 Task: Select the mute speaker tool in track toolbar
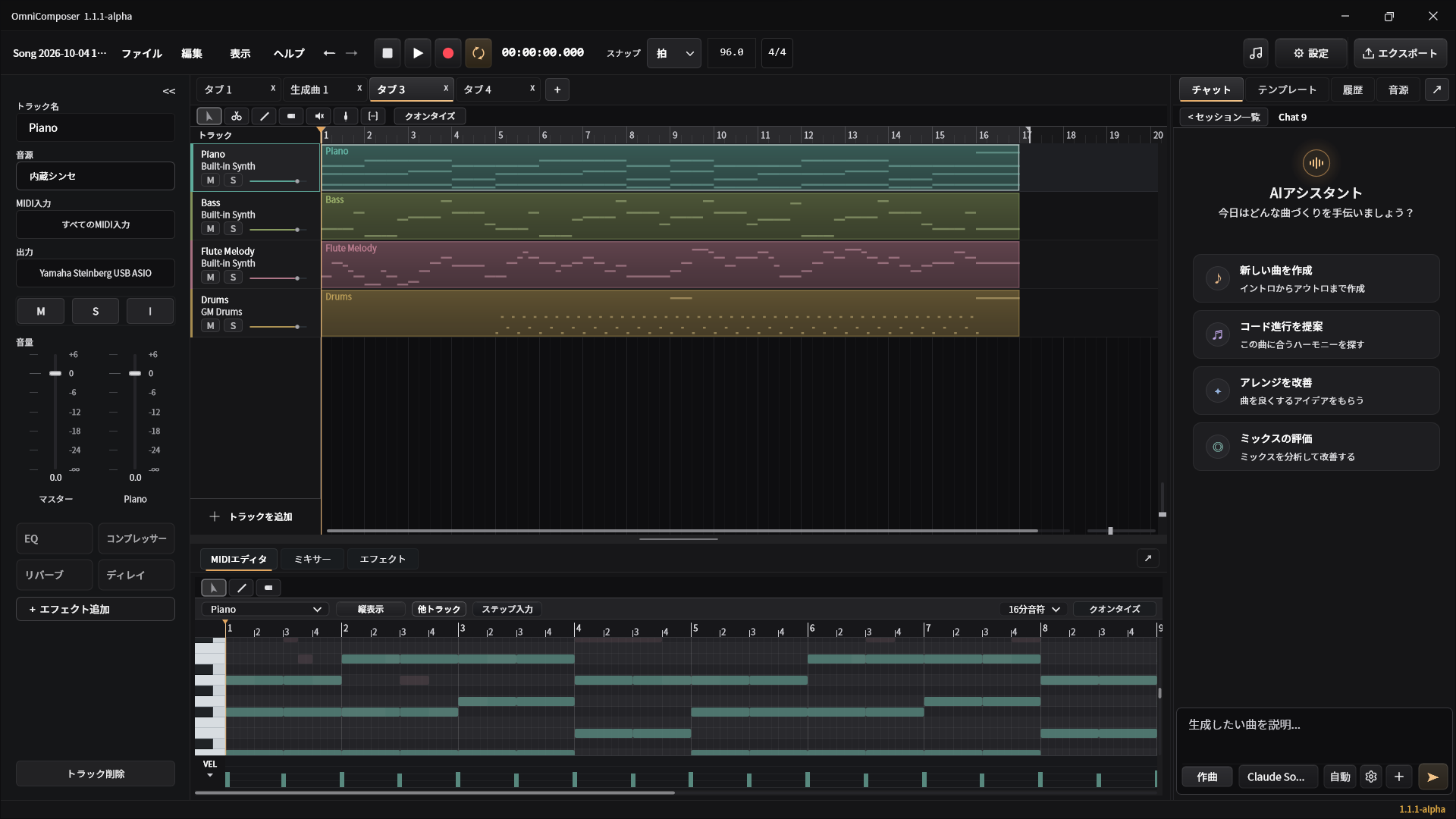319,116
